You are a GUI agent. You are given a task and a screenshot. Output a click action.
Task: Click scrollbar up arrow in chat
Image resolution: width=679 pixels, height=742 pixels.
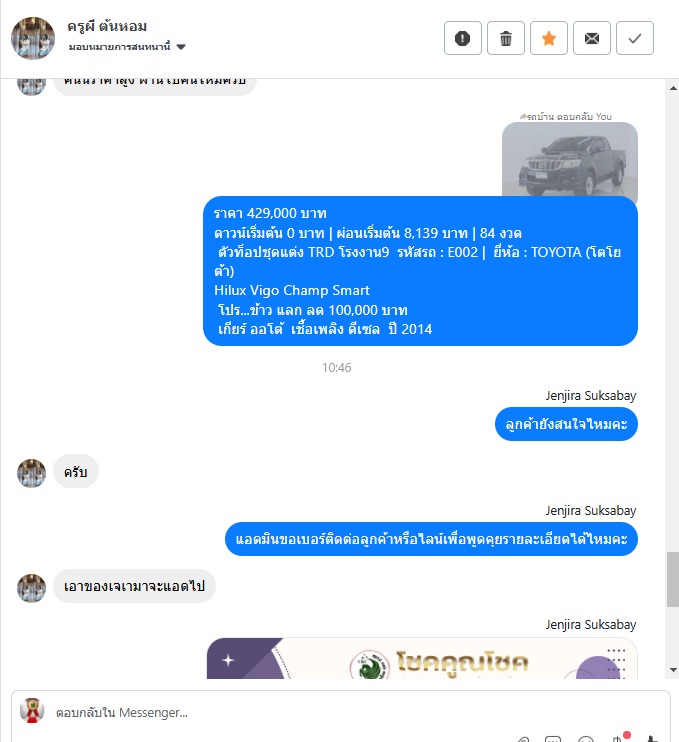673,88
